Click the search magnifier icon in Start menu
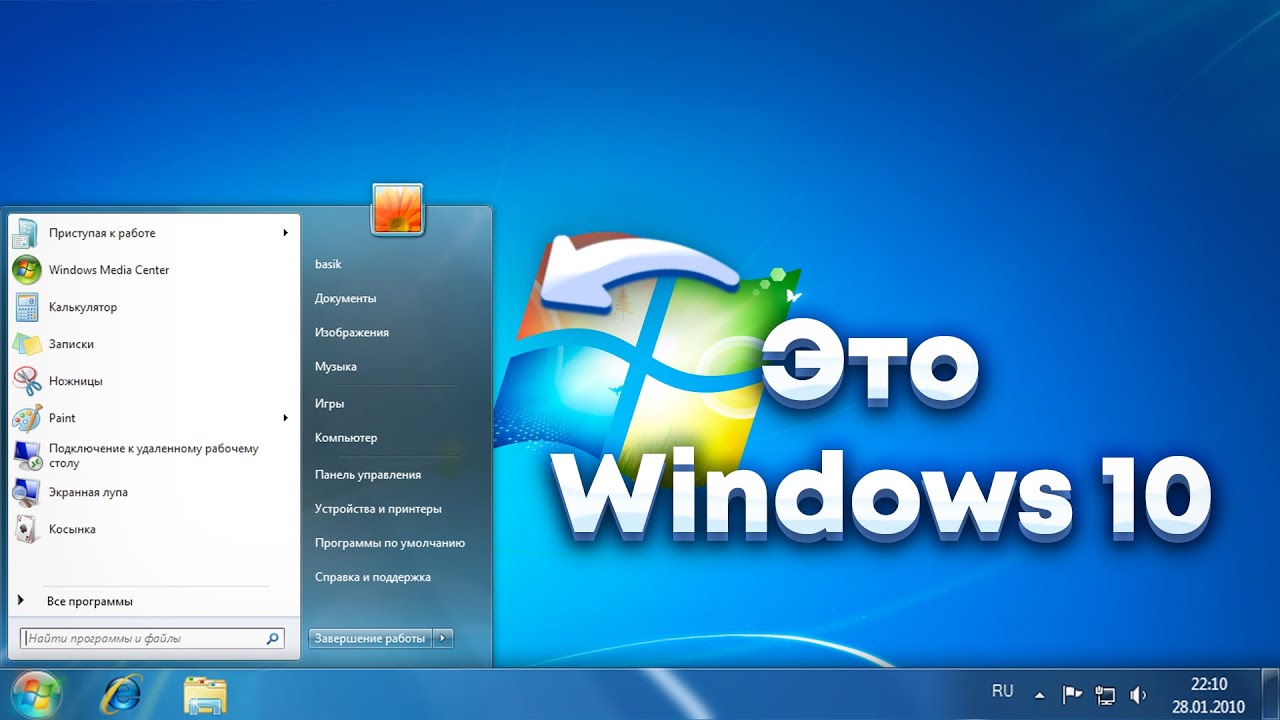Viewport: 1280px width, 720px height. pos(272,638)
